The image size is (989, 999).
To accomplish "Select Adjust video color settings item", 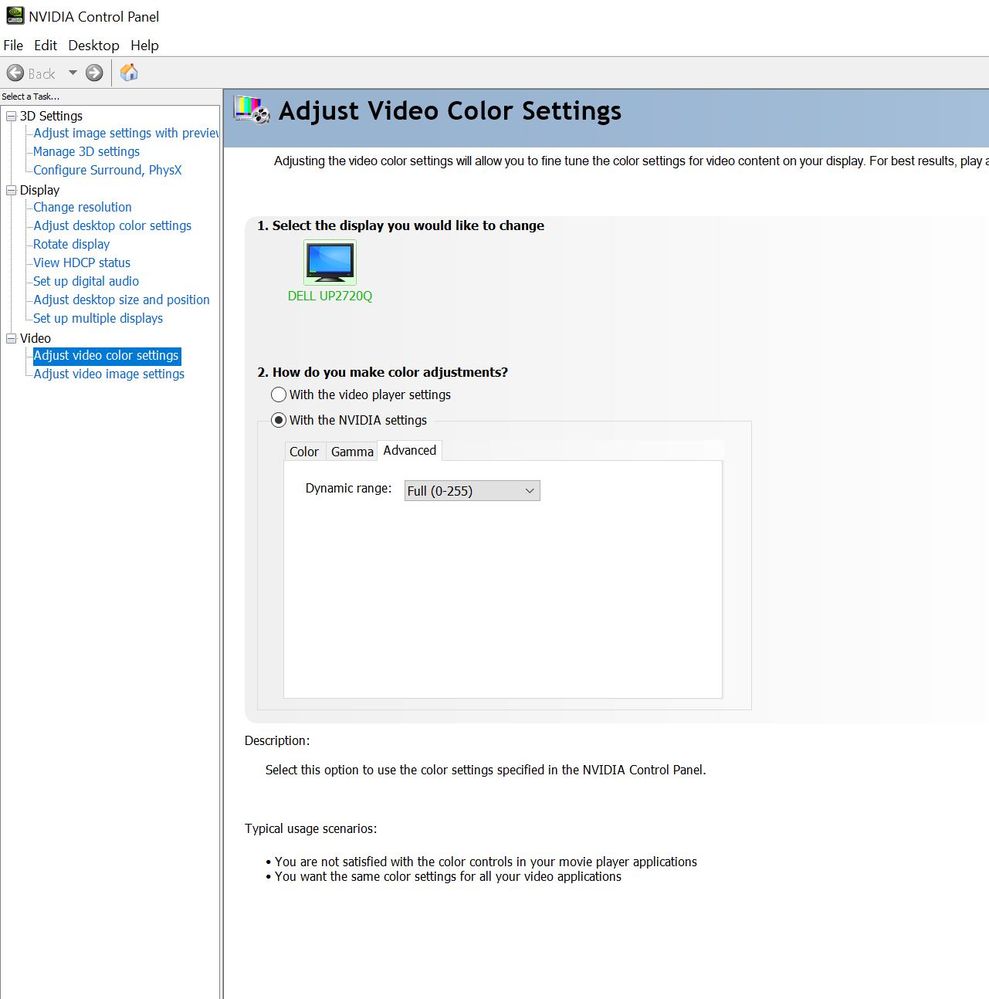I will pyautogui.click(x=106, y=356).
